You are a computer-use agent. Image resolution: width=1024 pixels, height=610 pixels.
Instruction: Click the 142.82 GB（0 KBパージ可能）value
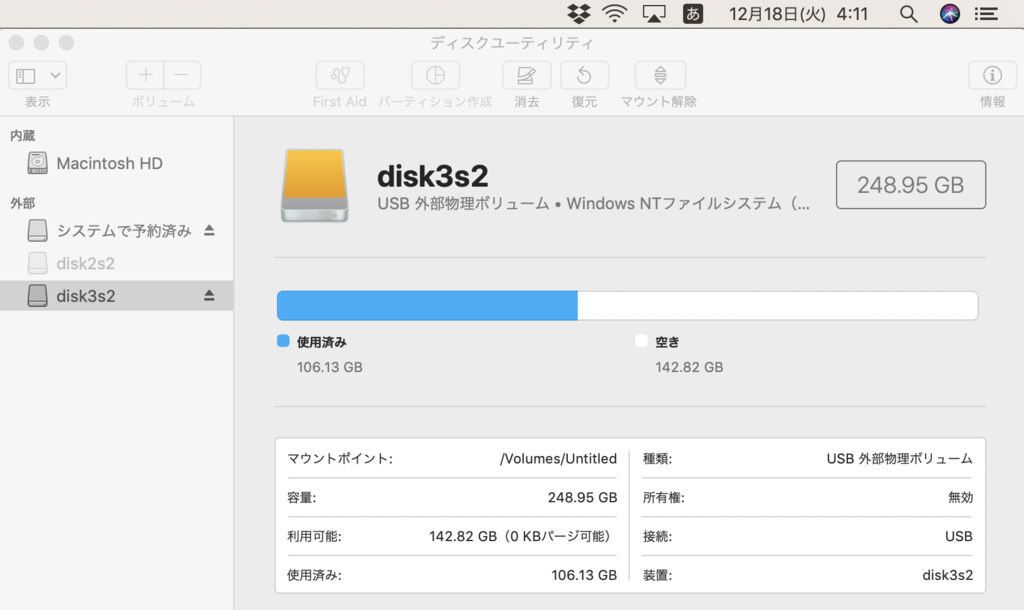point(522,536)
